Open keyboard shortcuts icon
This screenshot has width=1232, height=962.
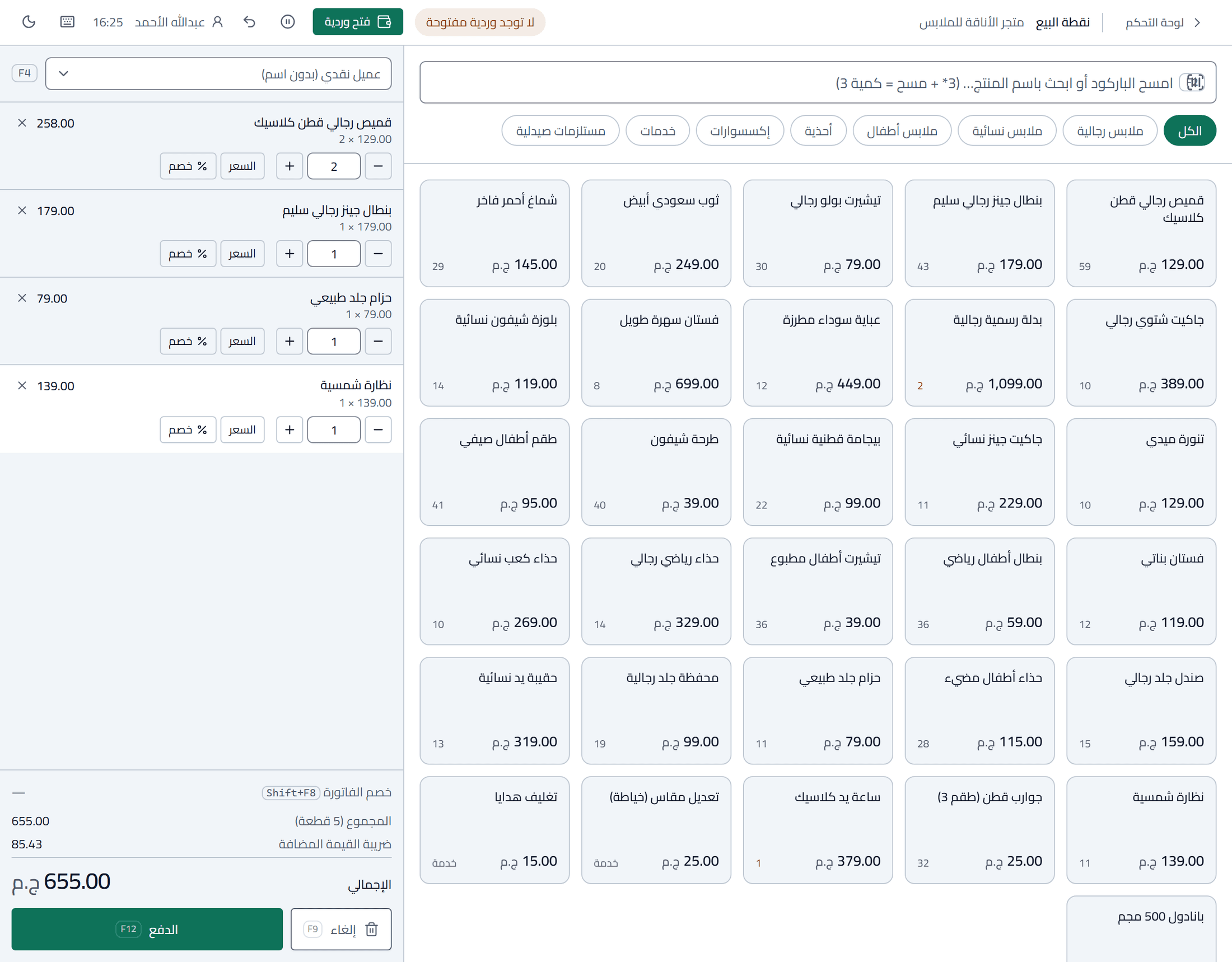coord(67,22)
